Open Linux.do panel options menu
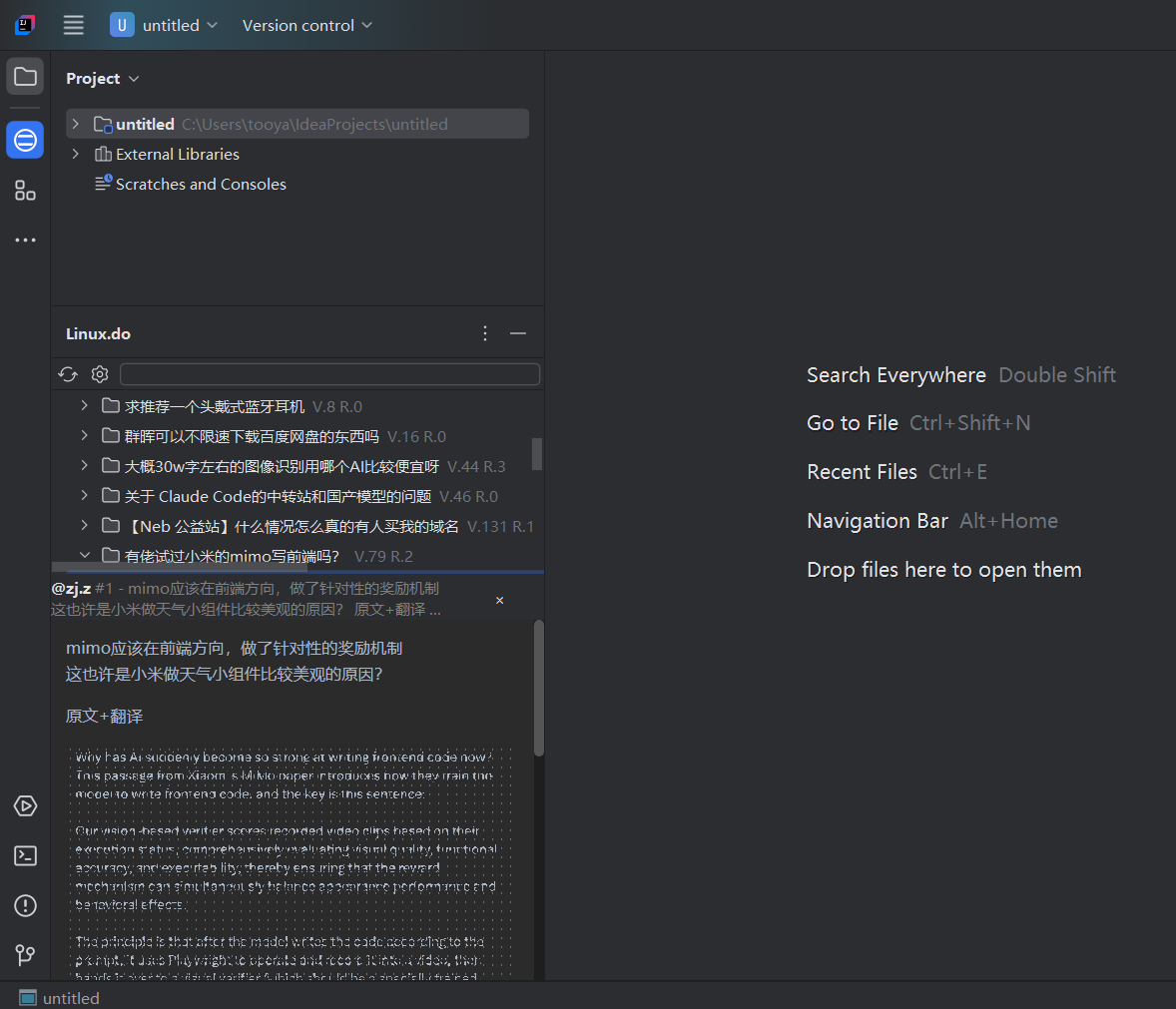 tap(485, 333)
